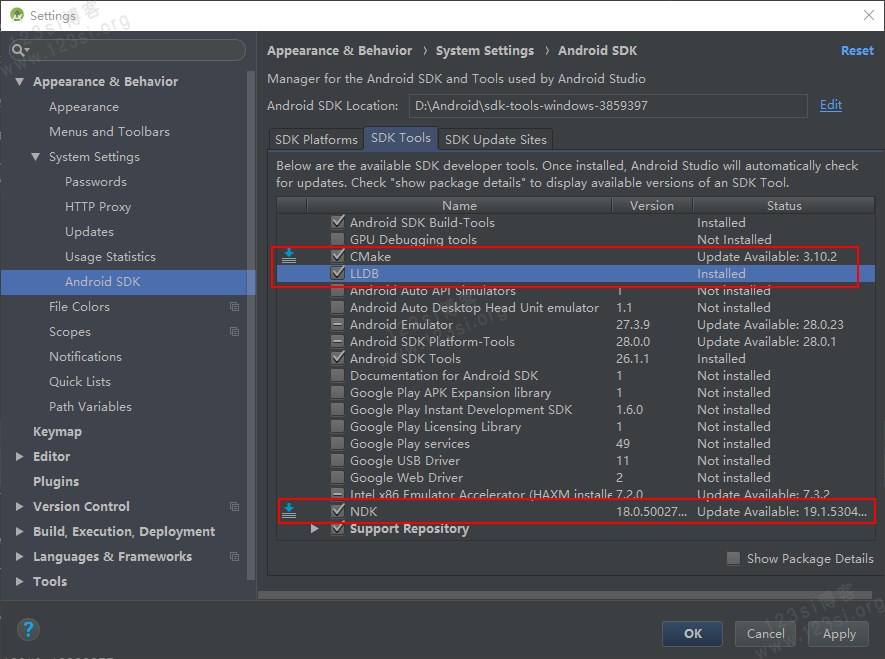Expand Support Repository row arrow

315,529
